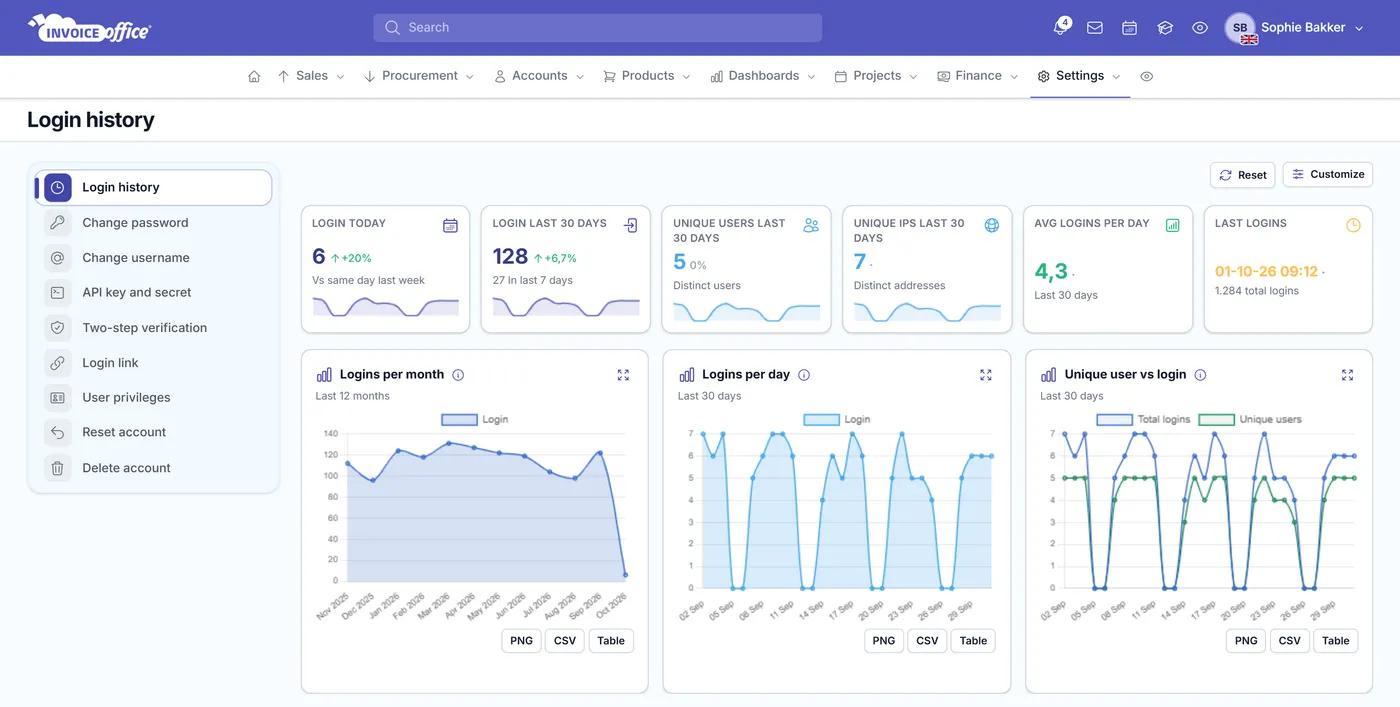Click the undo icon for Reset account
The image size is (1400, 707).
coord(58,433)
